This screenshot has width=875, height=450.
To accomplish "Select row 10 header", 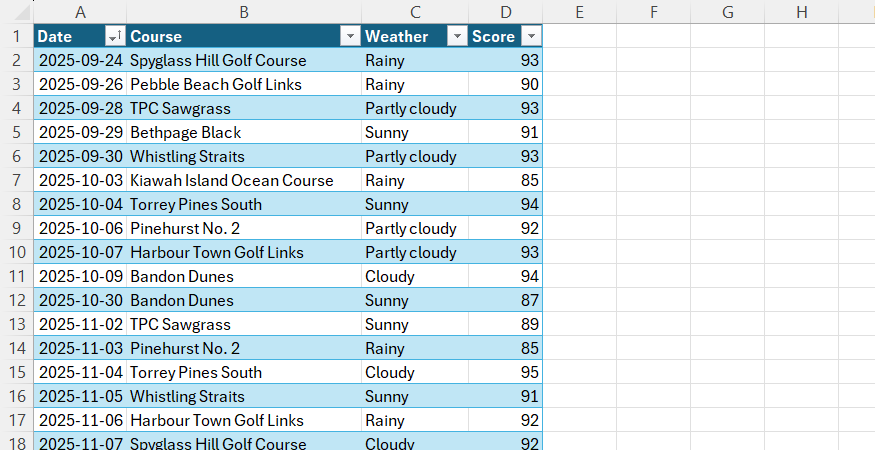I will point(17,252).
